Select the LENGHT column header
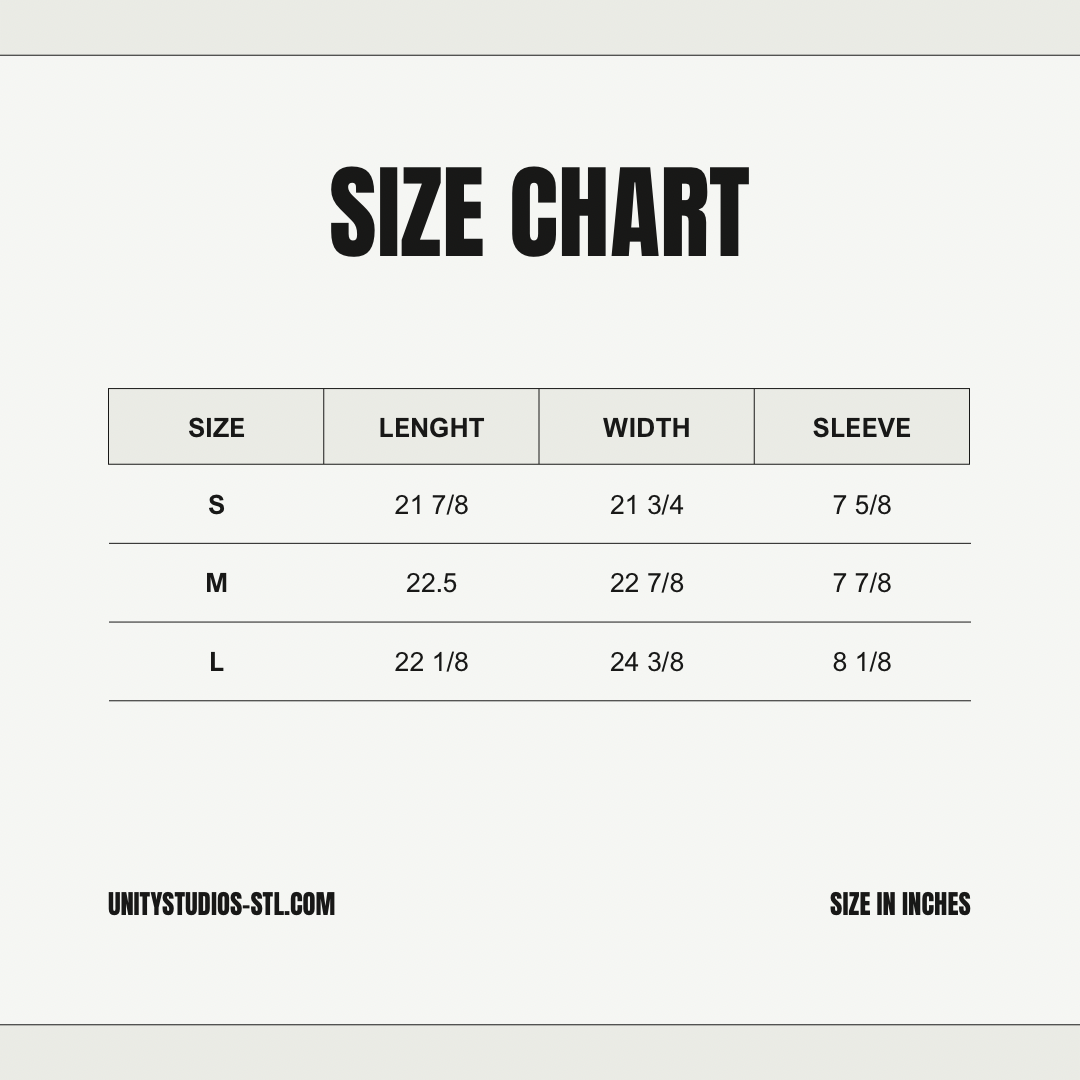1080x1080 pixels. (x=431, y=427)
